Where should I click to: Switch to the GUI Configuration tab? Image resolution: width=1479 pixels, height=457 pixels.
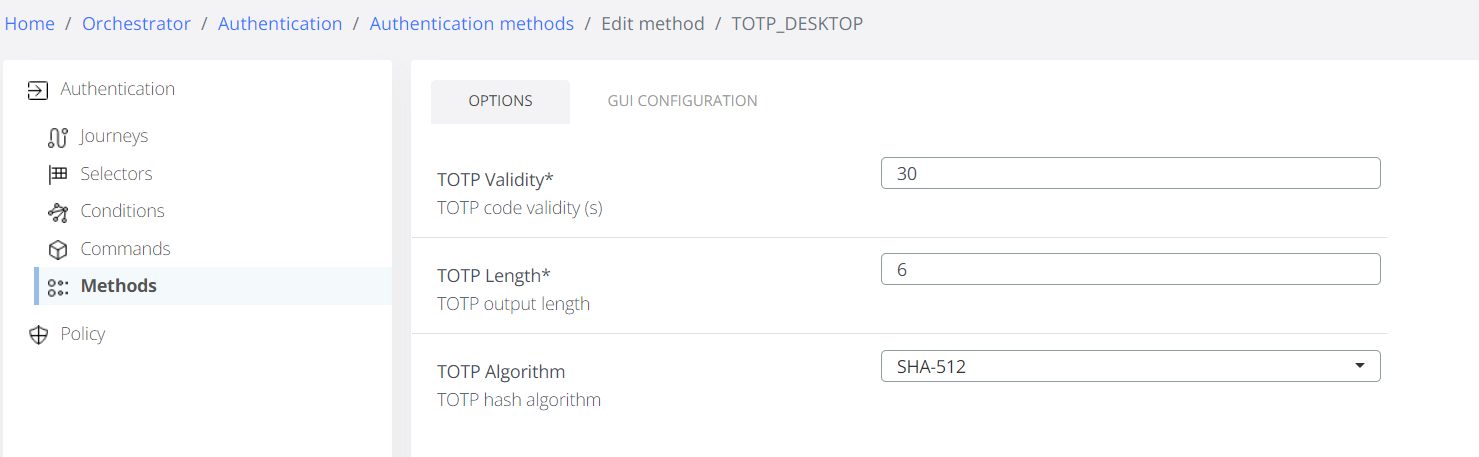click(x=682, y=101)
